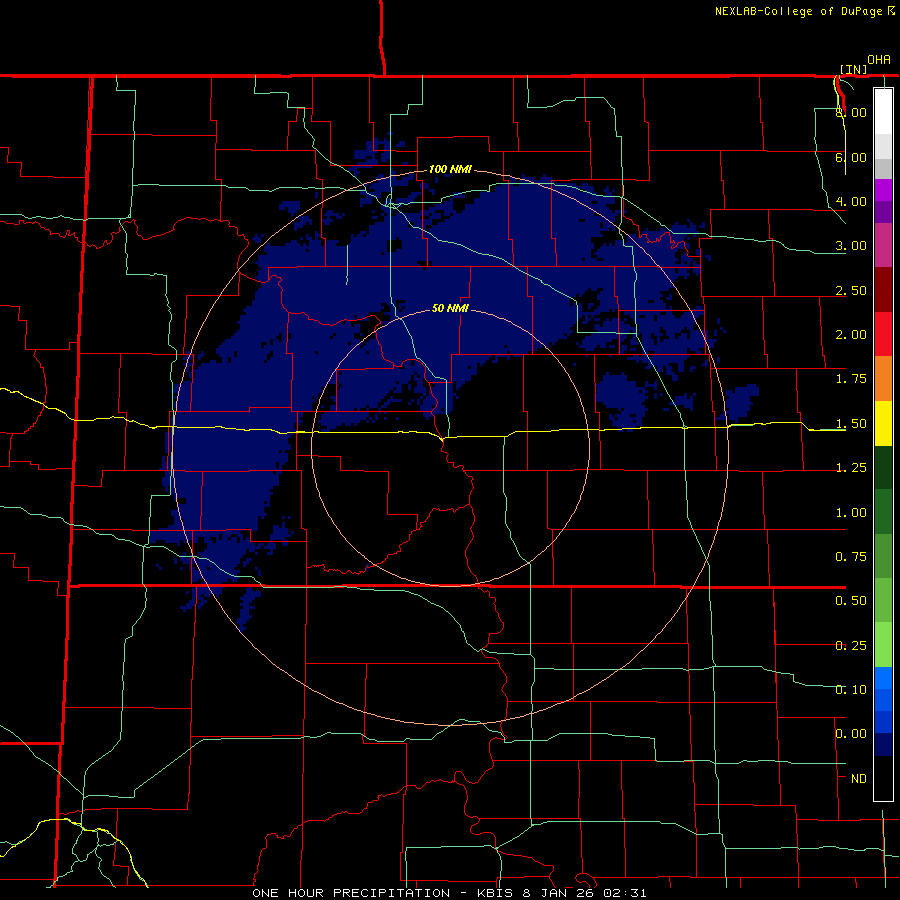Click the 8.00 scale label
This screenshot has height=900, width=900.
coord(851,112)
